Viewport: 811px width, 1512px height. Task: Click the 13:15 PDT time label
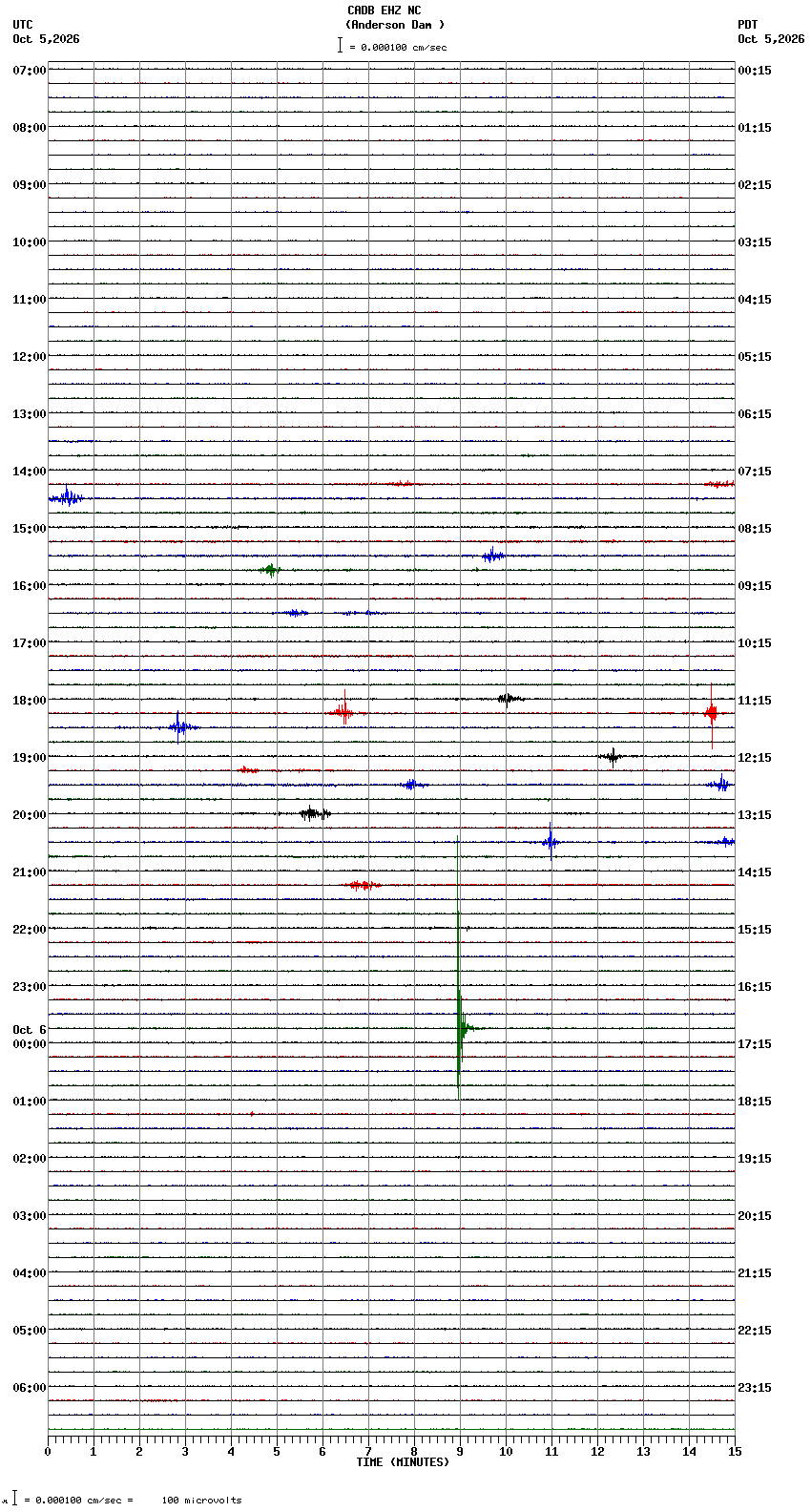(755, 815)
